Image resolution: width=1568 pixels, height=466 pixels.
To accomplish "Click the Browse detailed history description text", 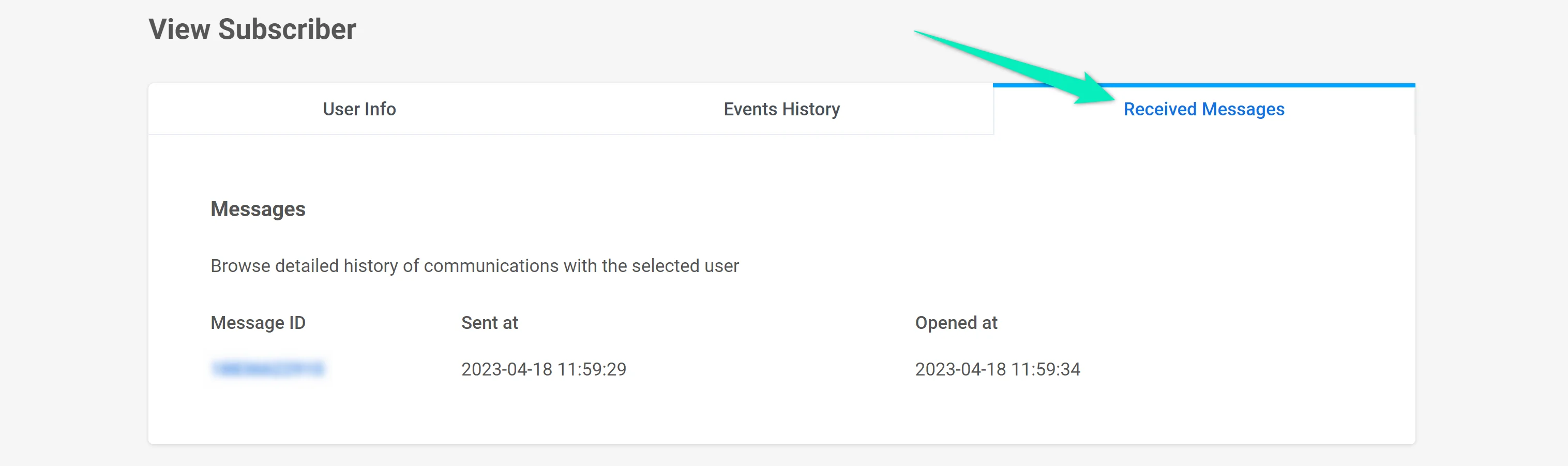I will [x=474, y=266].
